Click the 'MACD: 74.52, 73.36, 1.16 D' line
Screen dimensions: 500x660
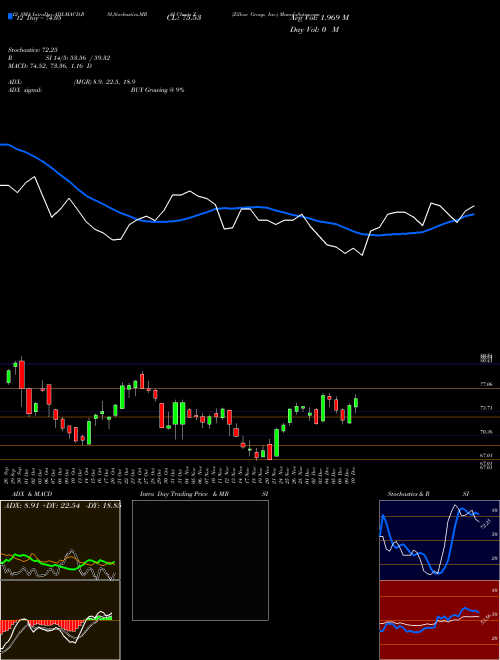point(50,66)
